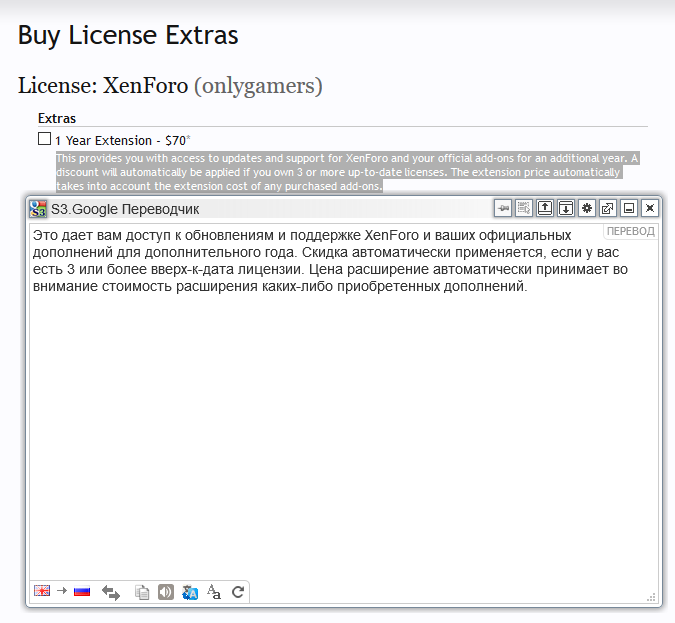Screen dimensions: 675x623
Task: Click the ПЕРЕВОД tab label
Action: pos(630,232)
